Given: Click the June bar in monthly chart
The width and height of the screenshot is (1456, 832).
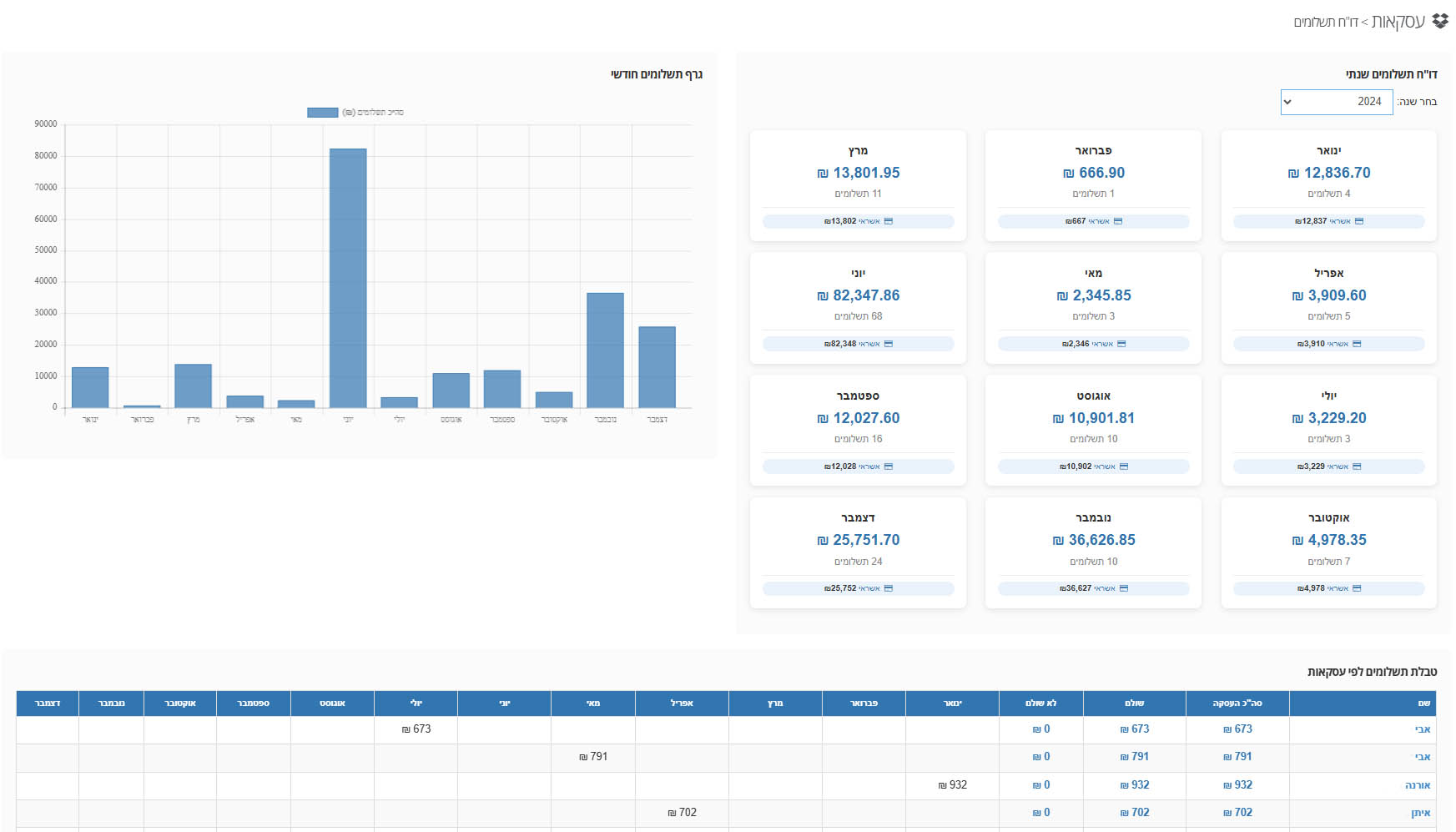Looking at the screenshot, I should pos(348,279).
